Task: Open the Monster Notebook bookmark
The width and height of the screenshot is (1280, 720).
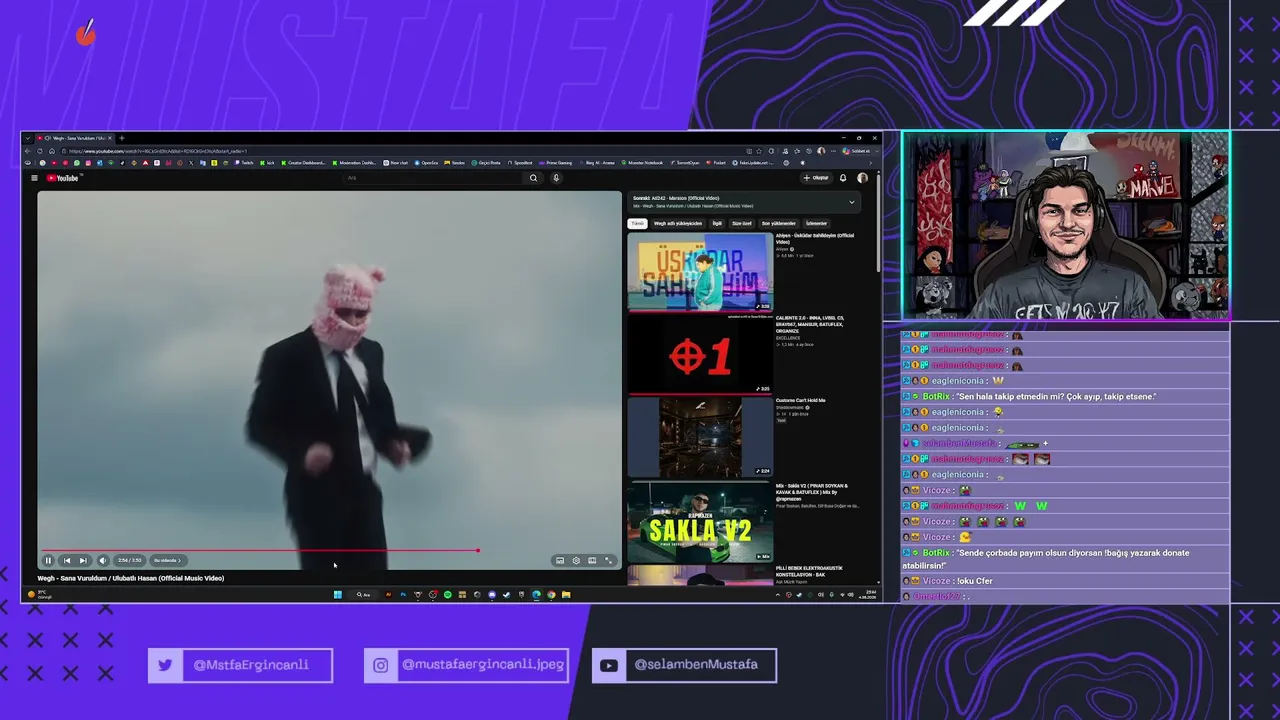Action: pos(642,163)
